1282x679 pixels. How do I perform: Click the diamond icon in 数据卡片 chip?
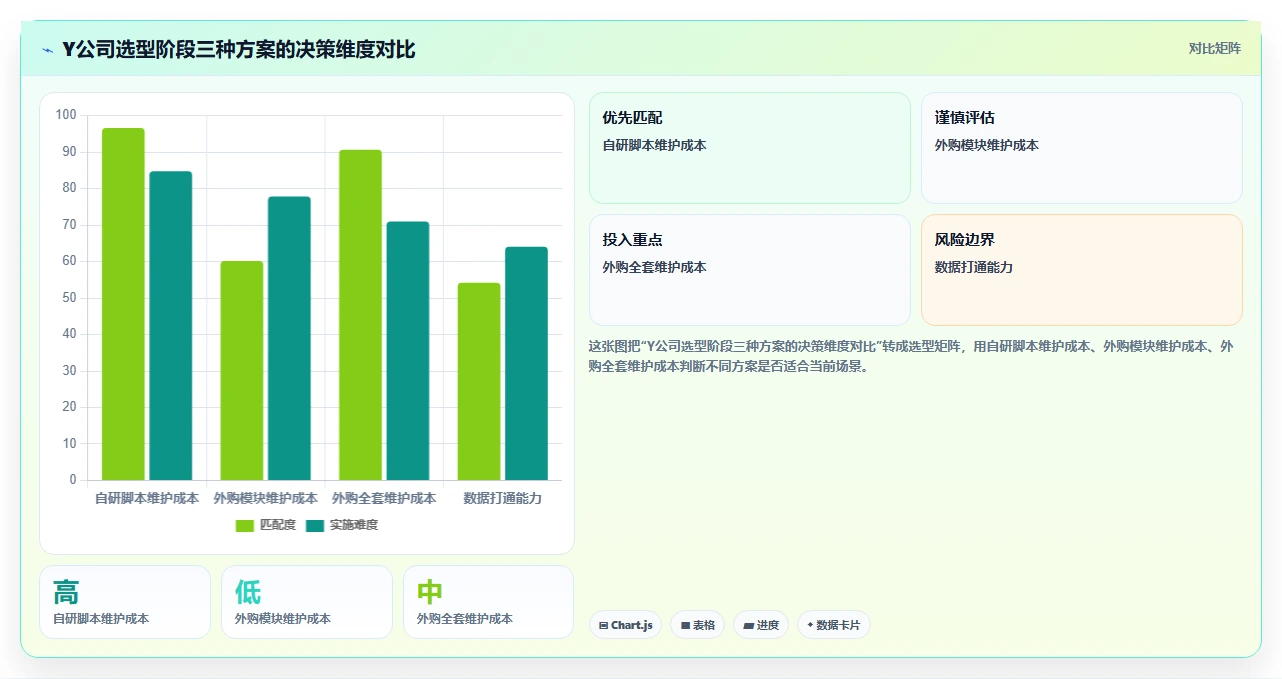point(810,625)
